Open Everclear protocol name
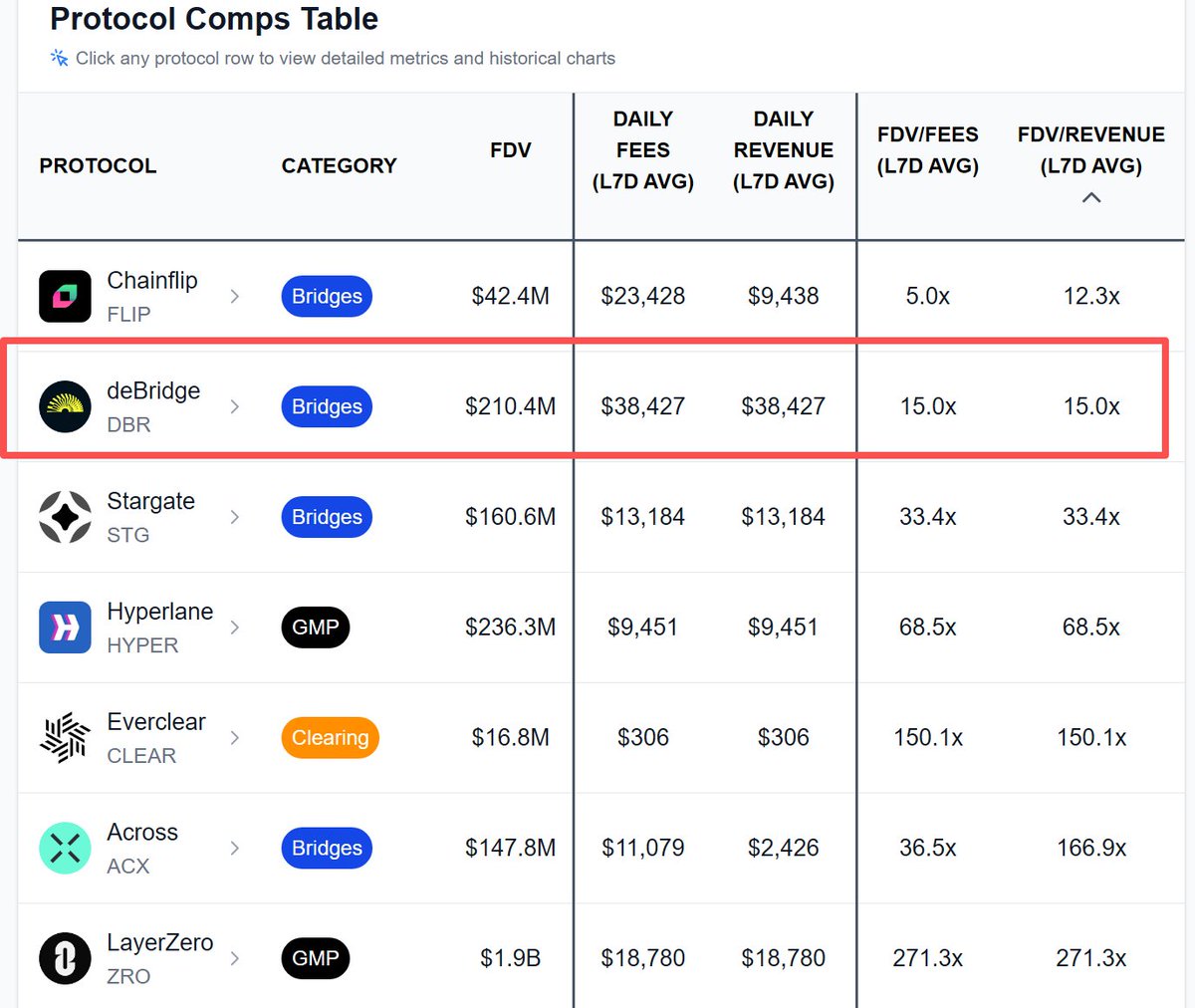Image resolution: width=1195 pixels, height=1008 pixels. (156, 722)
